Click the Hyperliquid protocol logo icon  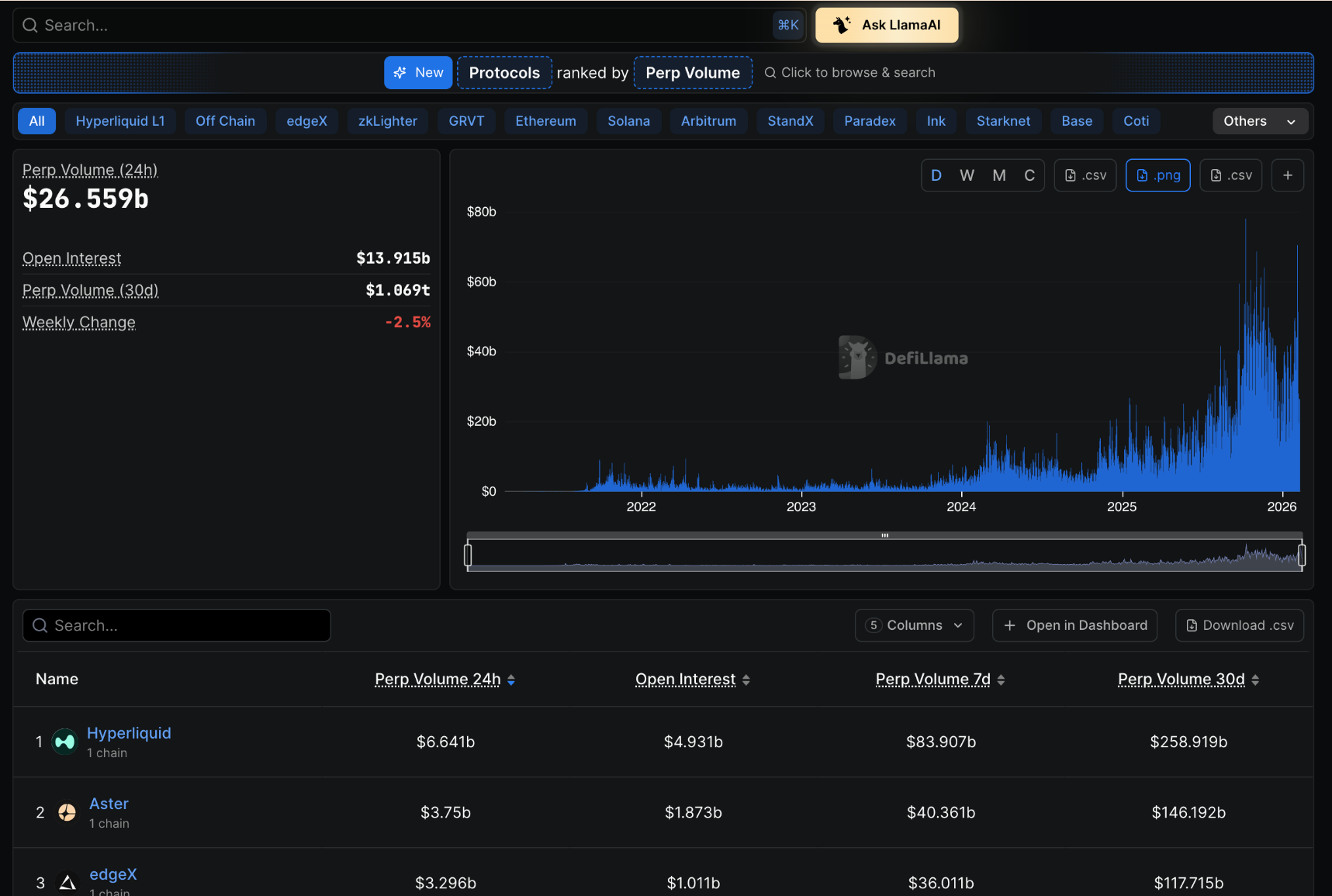tap(64, 742)
